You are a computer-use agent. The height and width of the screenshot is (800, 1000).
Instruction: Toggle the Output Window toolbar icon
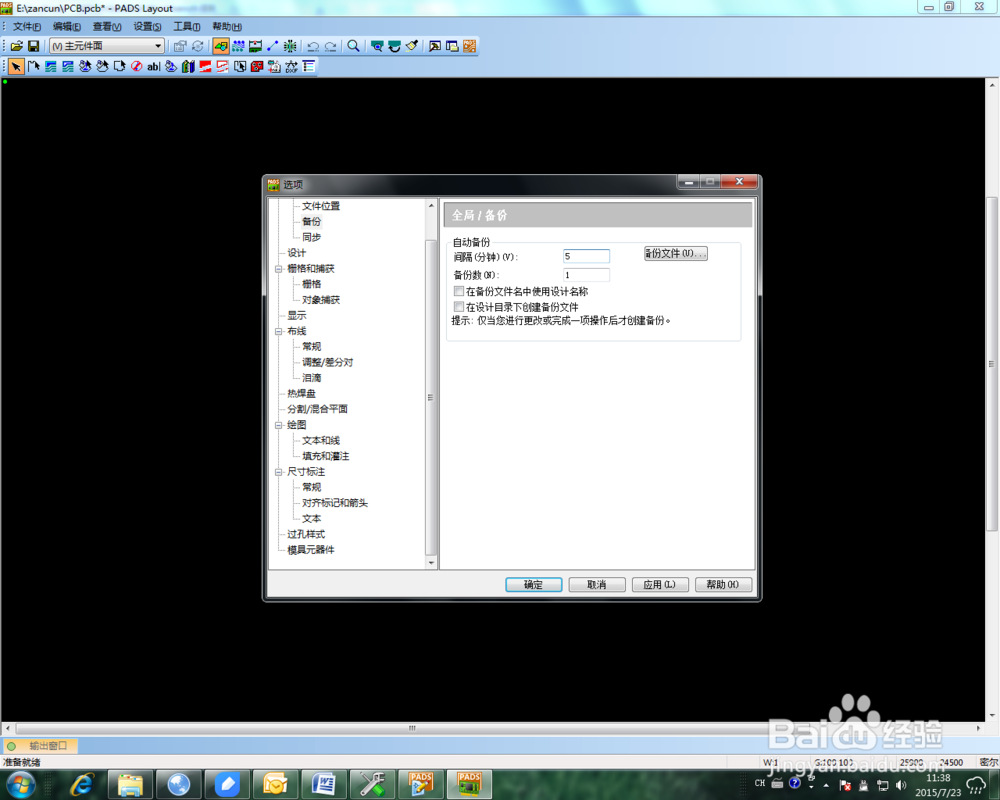[x=435, y=46]
